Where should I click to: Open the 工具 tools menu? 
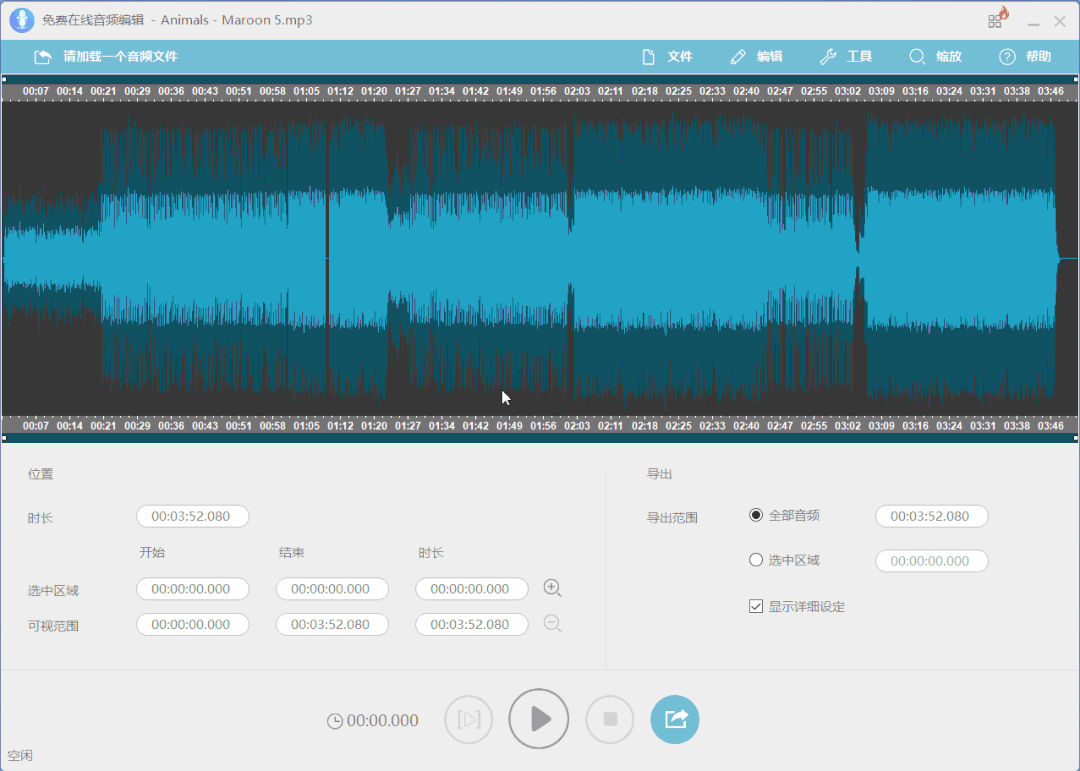pos(846,56)
